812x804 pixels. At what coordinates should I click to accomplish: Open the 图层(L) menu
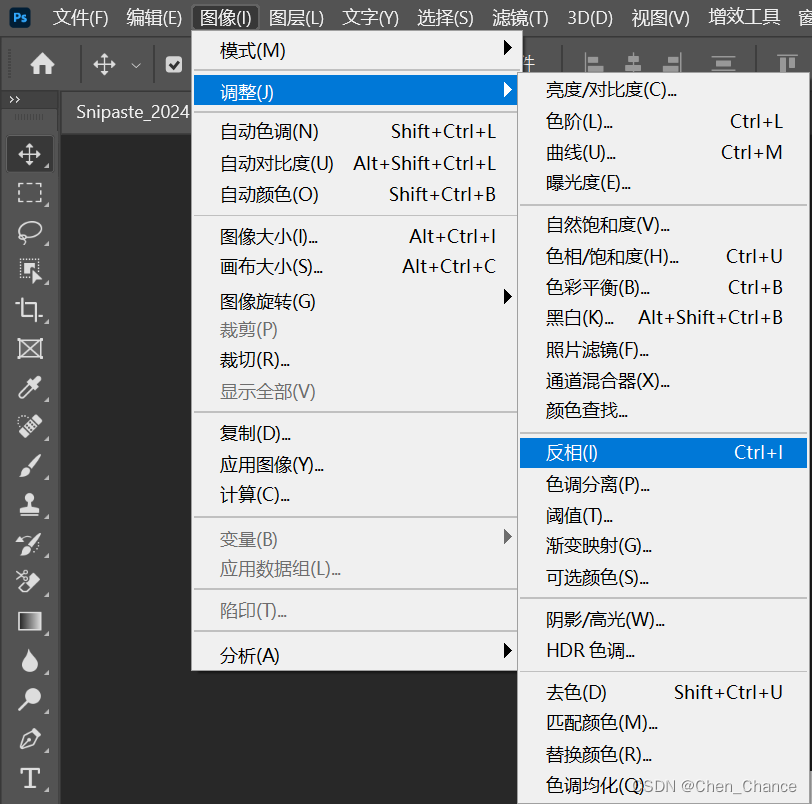coord(296,18)
